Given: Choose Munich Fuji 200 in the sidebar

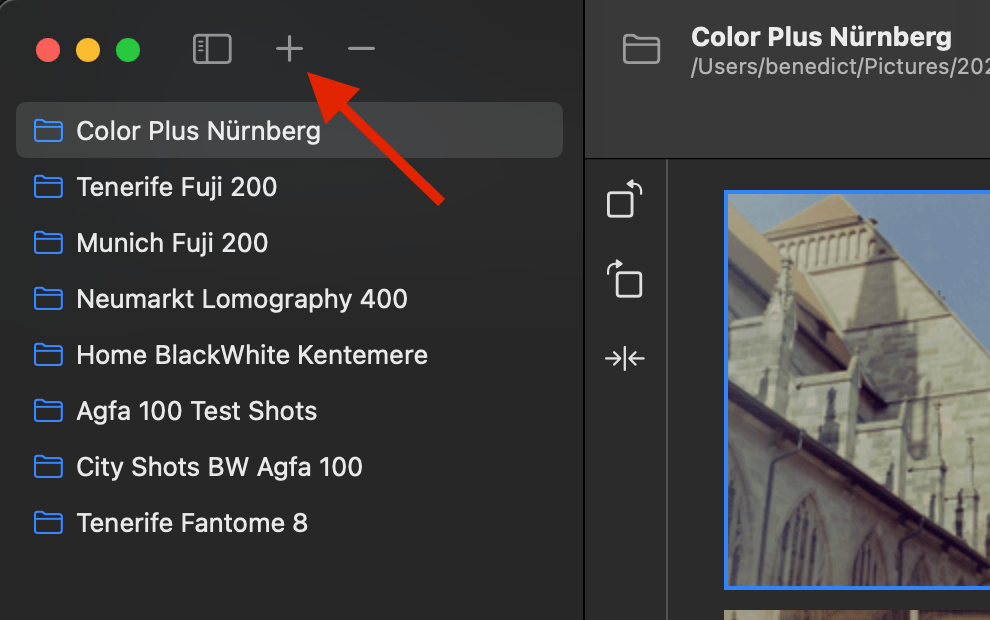Looking at the screenshot, I should (x=172, y=243).
